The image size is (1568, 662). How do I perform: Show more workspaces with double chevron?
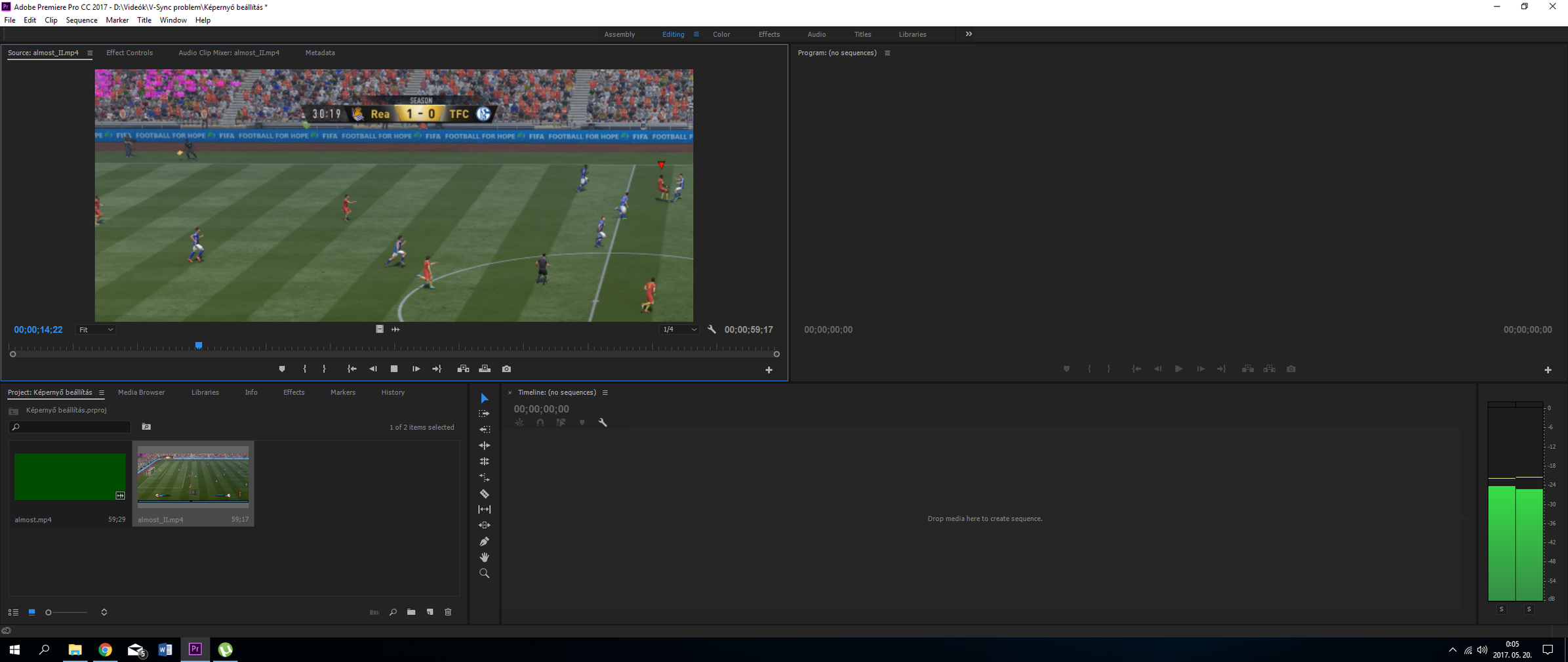click(x=969, y=34)
